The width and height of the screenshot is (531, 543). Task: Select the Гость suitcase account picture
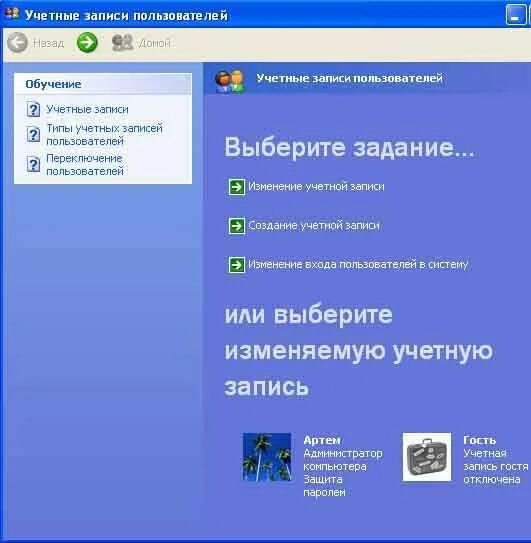[x=427, y=457]
